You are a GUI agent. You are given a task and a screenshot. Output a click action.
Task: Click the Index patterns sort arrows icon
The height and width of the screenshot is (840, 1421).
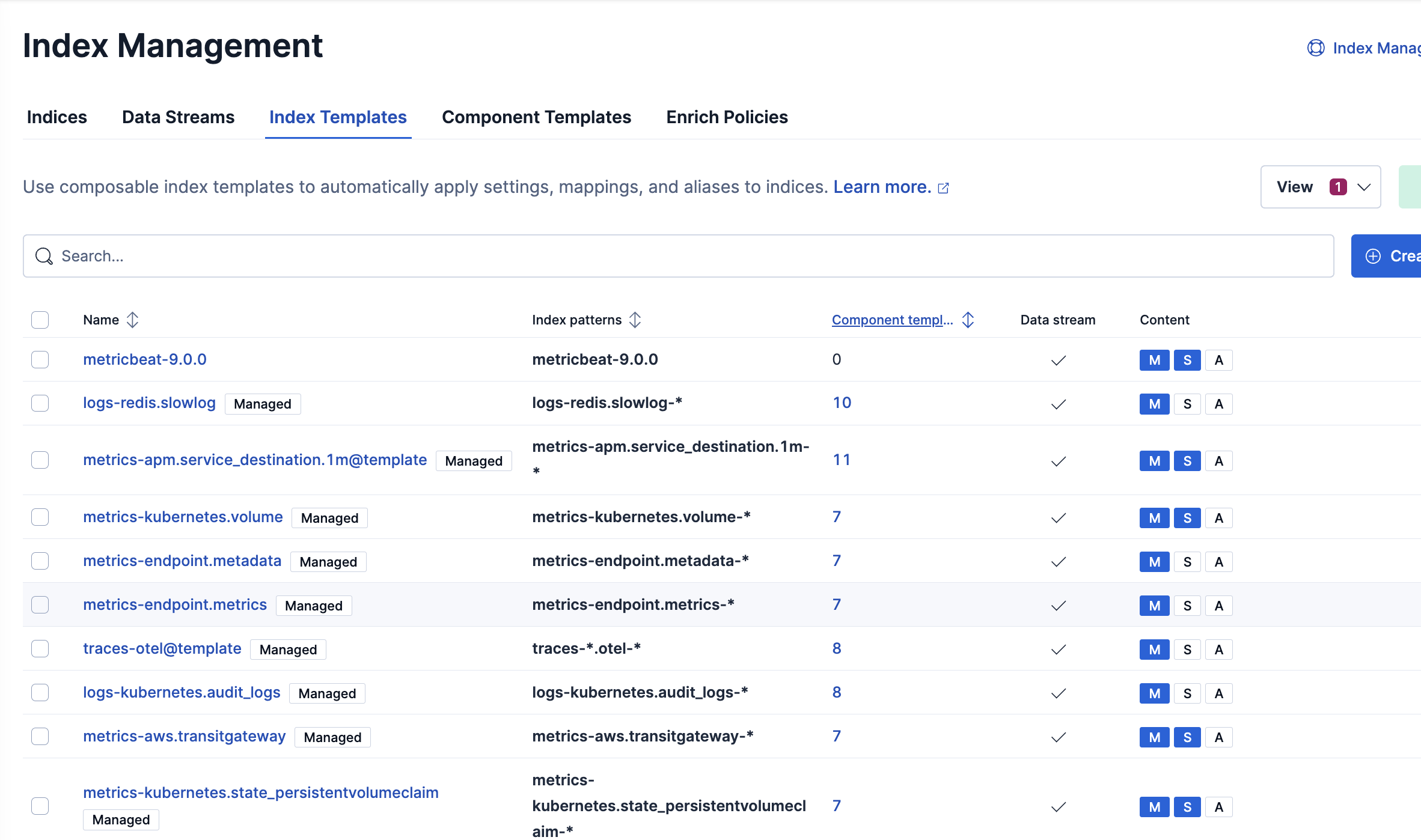[635, 320]
